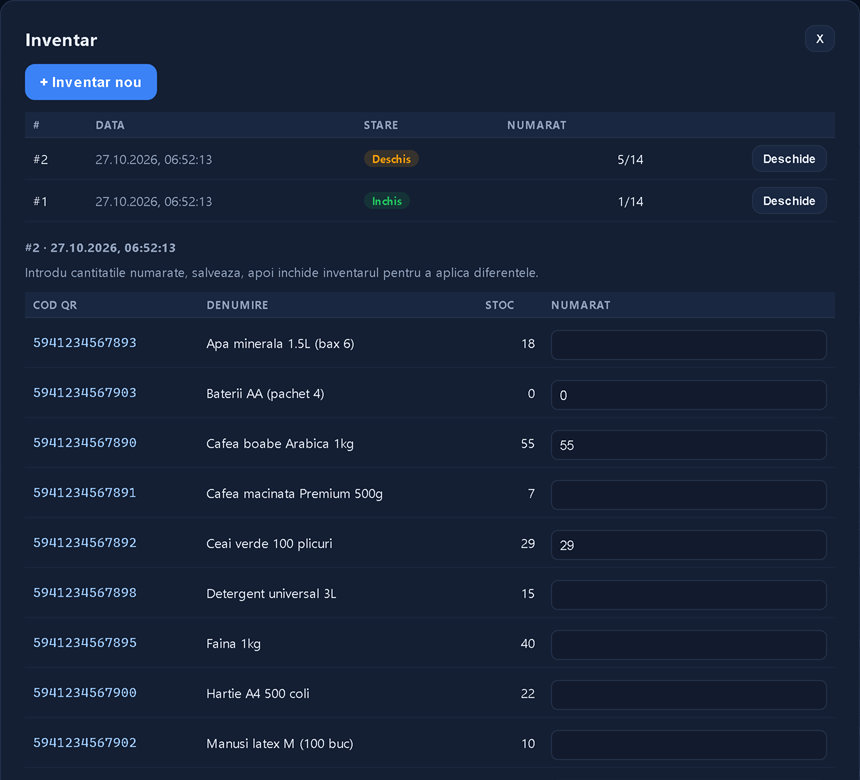Focus counted field for Cafea macinata Premium 500g

coord(688,495)
